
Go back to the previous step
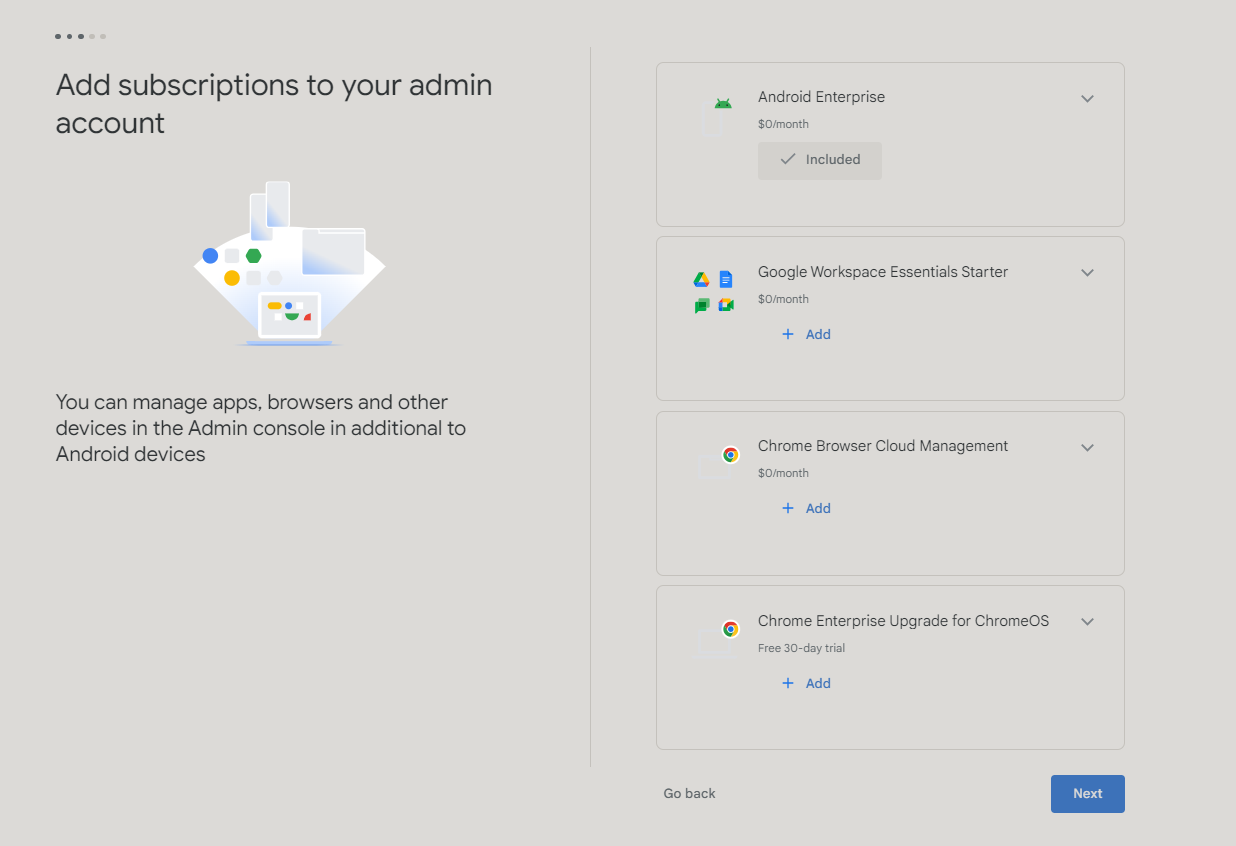690,794
